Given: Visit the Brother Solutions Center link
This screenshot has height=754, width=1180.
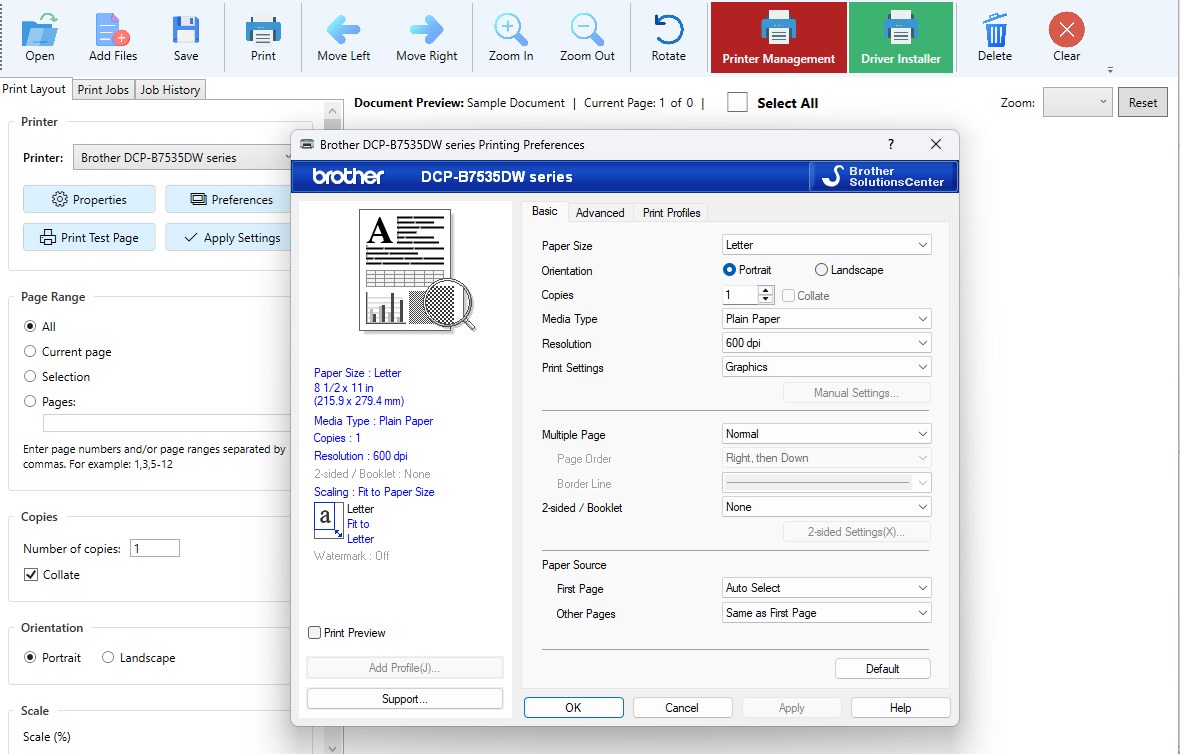Looking at the screenshot, I should (x=883, y=176).
